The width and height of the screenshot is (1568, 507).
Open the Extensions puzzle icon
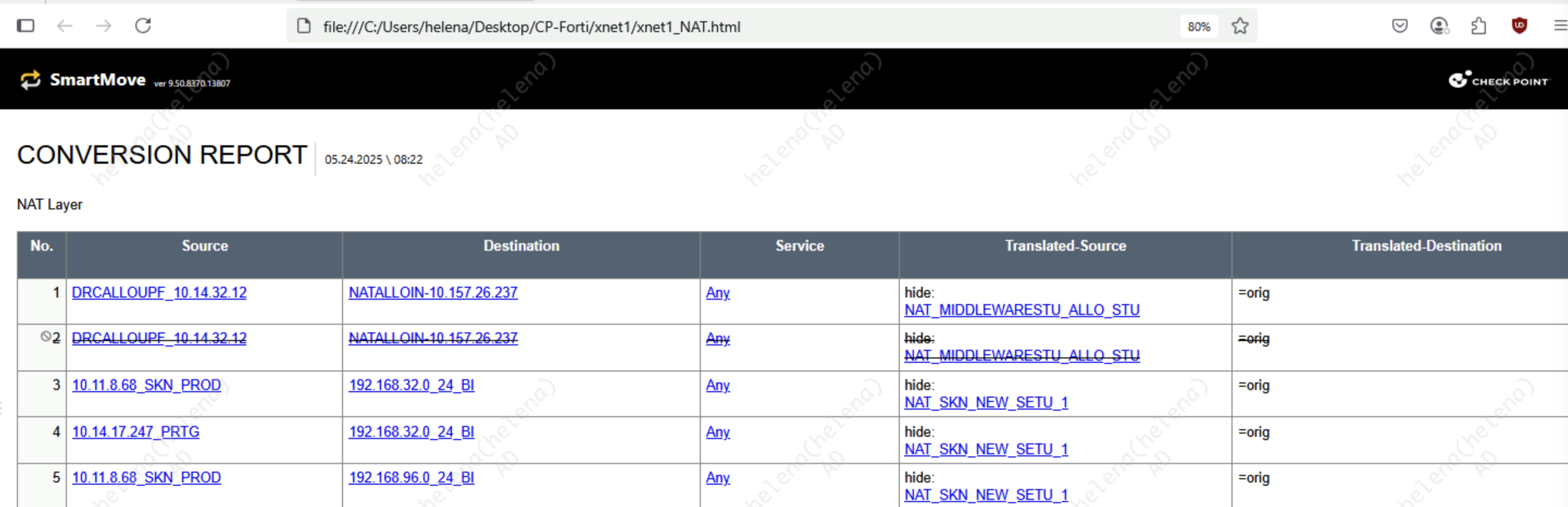tap(1478, 26)
